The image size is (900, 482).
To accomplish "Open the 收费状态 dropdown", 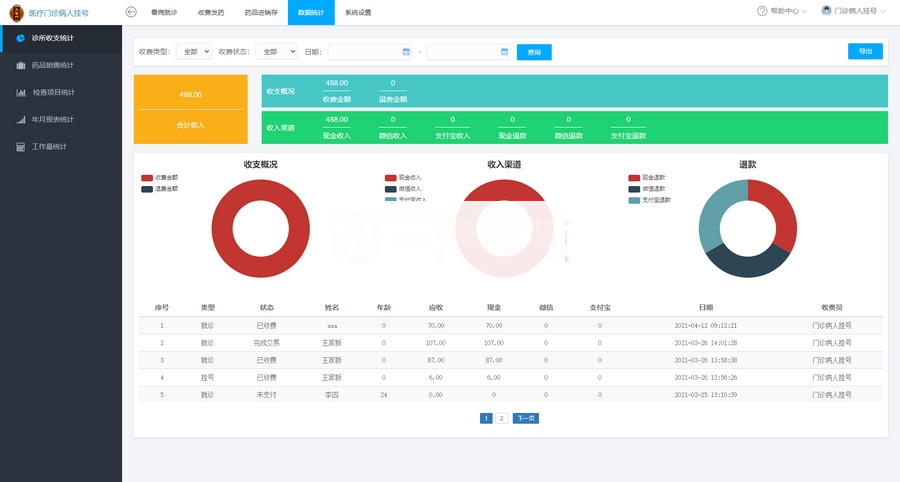I will 276,51.
